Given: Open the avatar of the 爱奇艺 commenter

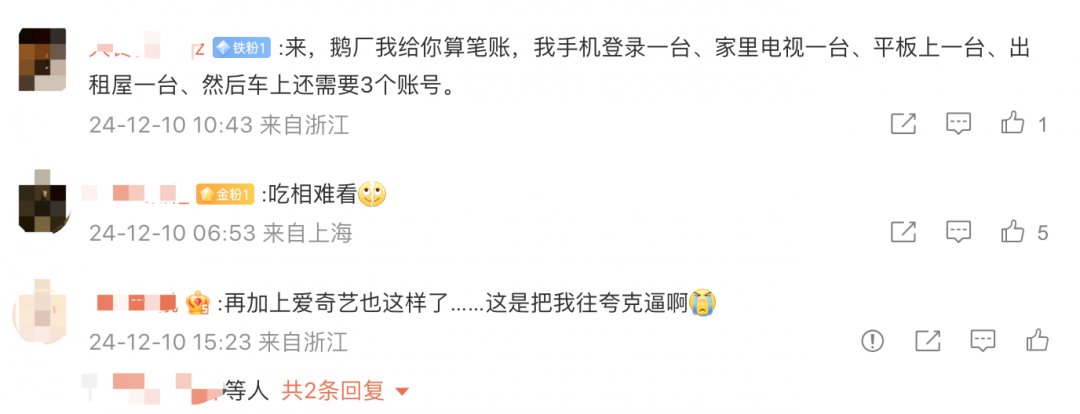Looking at the screenshot, I should tap(41, 310).
